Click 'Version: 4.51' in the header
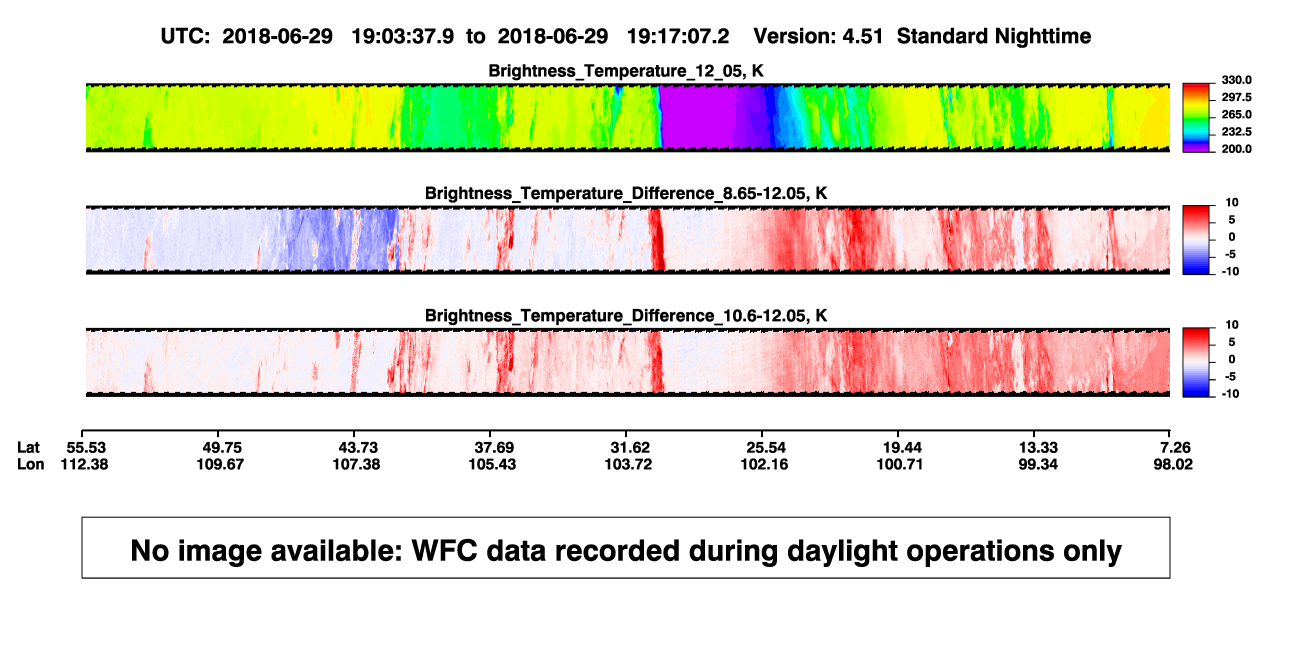This screenshot has height=667, width=1300. point(817,36)
